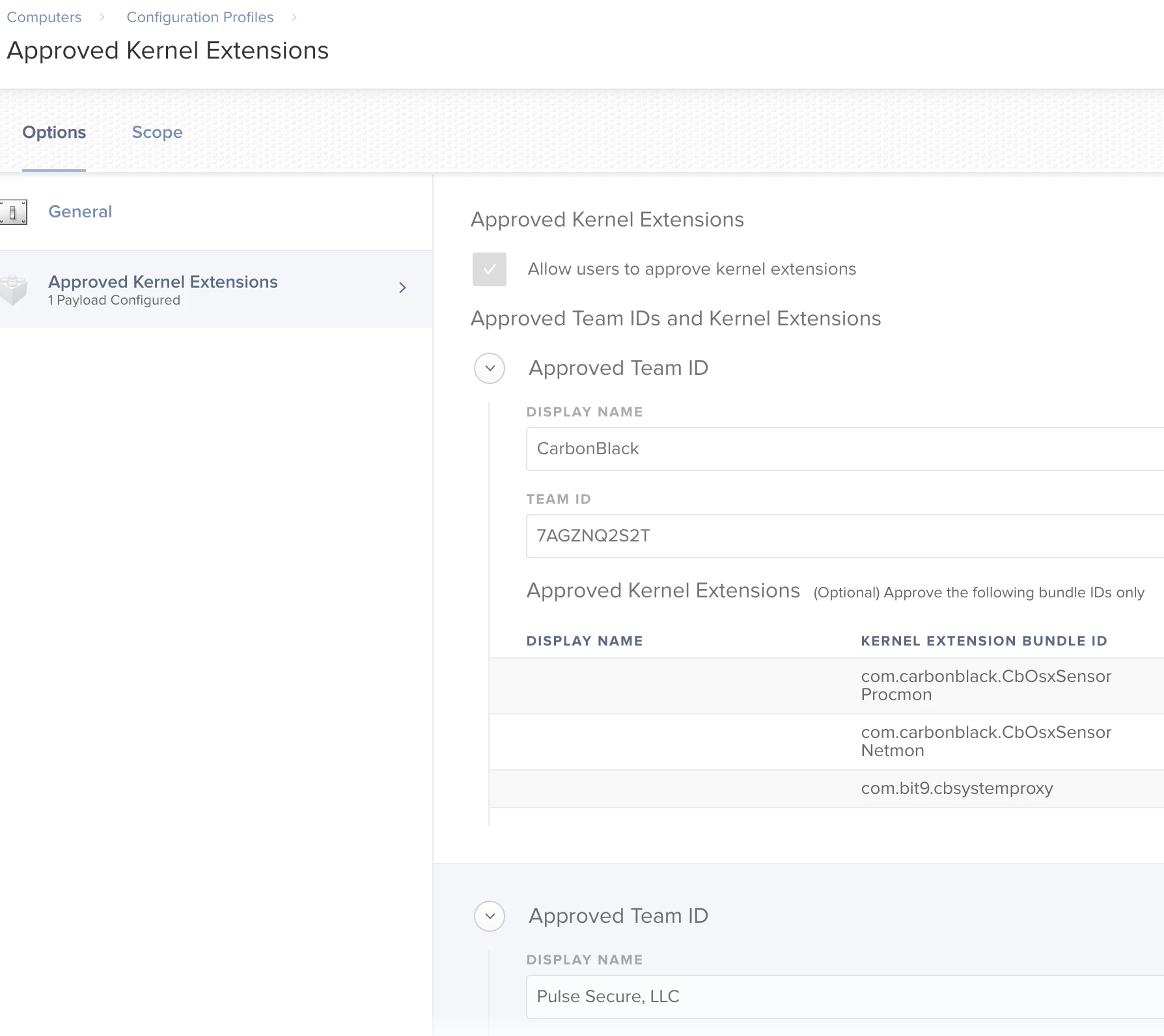Switch to the Options tab
This screenshot has height=1036, width=1164.
54,132
